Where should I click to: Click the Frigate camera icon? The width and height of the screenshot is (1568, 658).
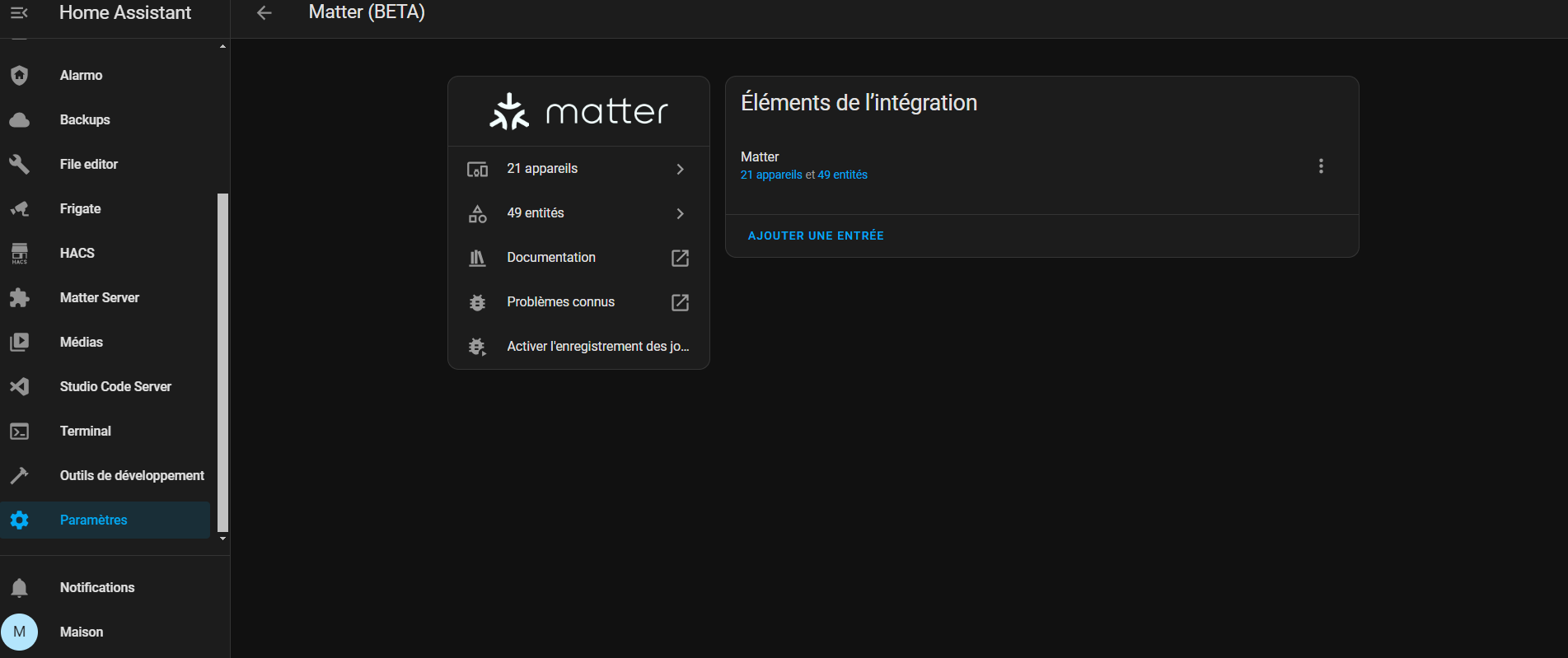click(19, 208)
